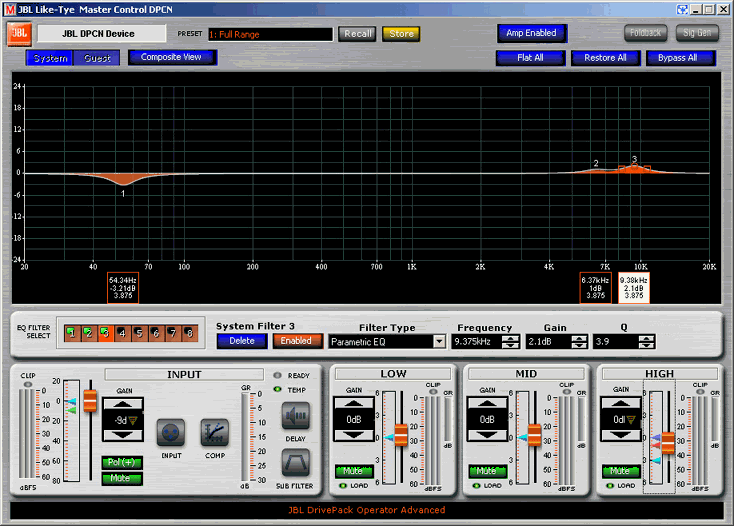Open the SUB FILTER icon

(295, 463)
